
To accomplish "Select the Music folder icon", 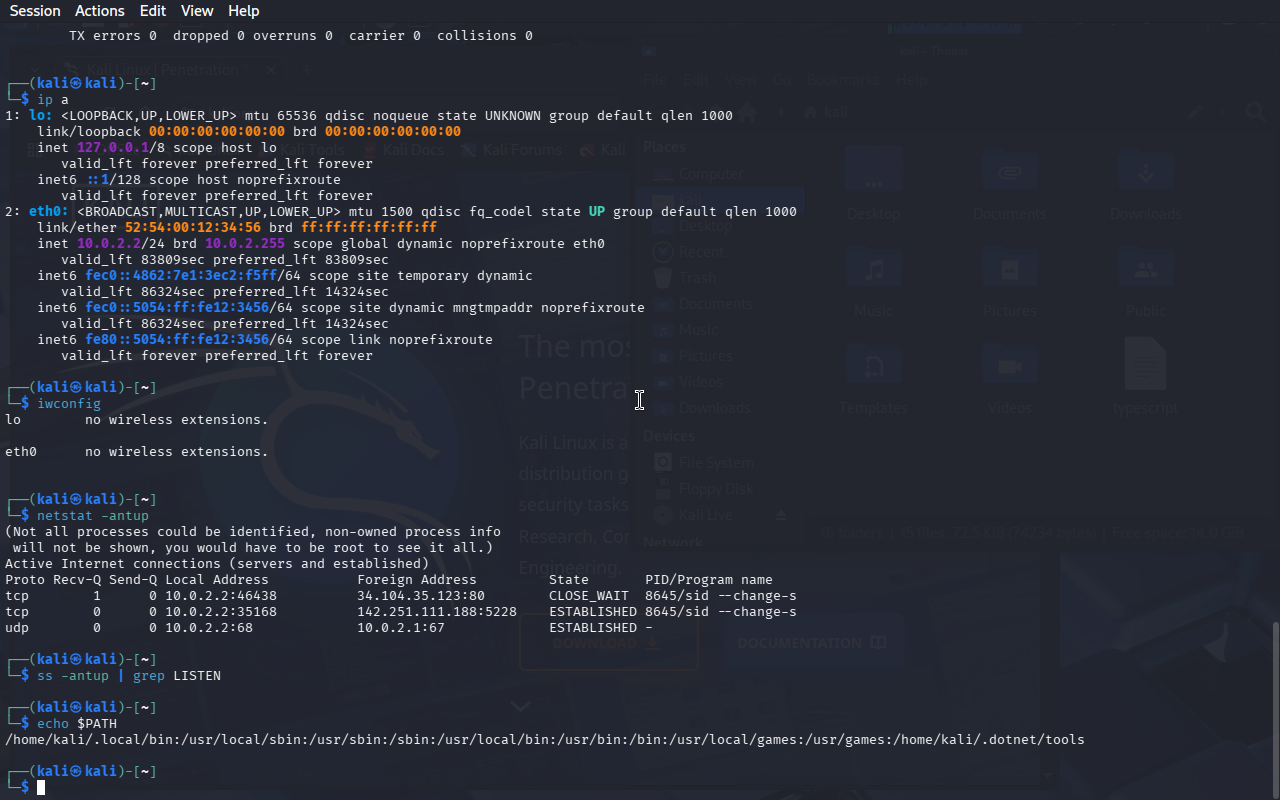I will [874, 272].
